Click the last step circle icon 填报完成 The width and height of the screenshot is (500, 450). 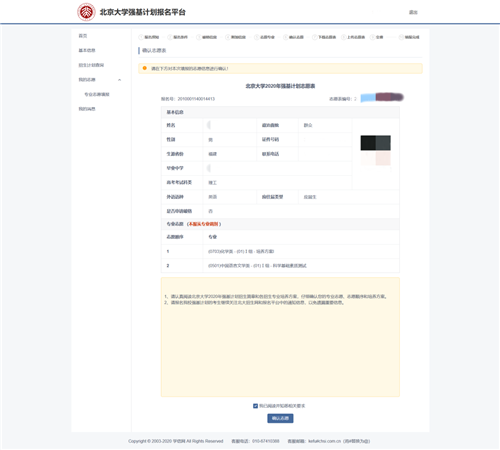pyautogui.click(x=401, y=37)
